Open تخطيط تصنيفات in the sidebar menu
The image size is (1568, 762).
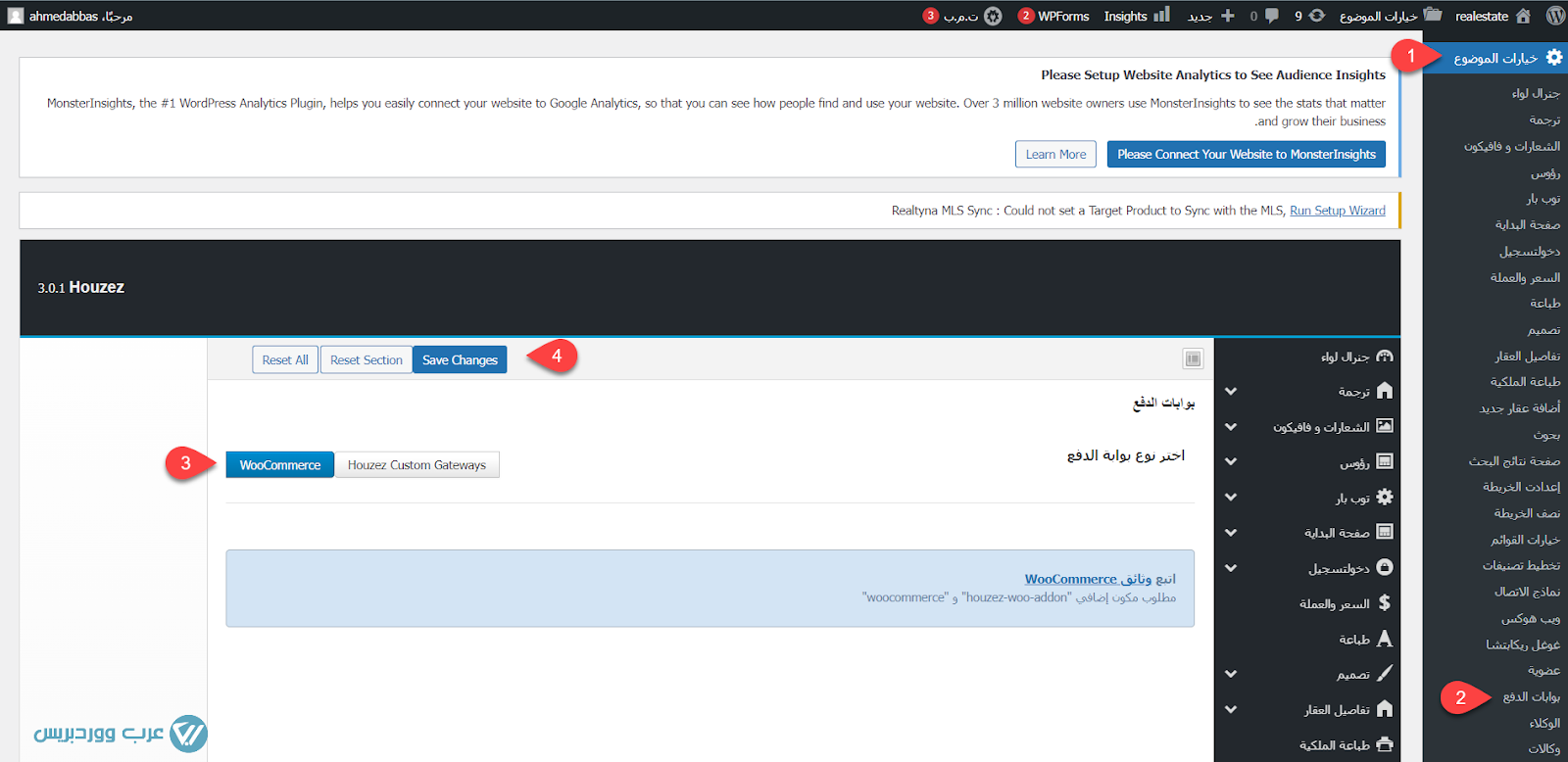click(x=1521, y=565)
